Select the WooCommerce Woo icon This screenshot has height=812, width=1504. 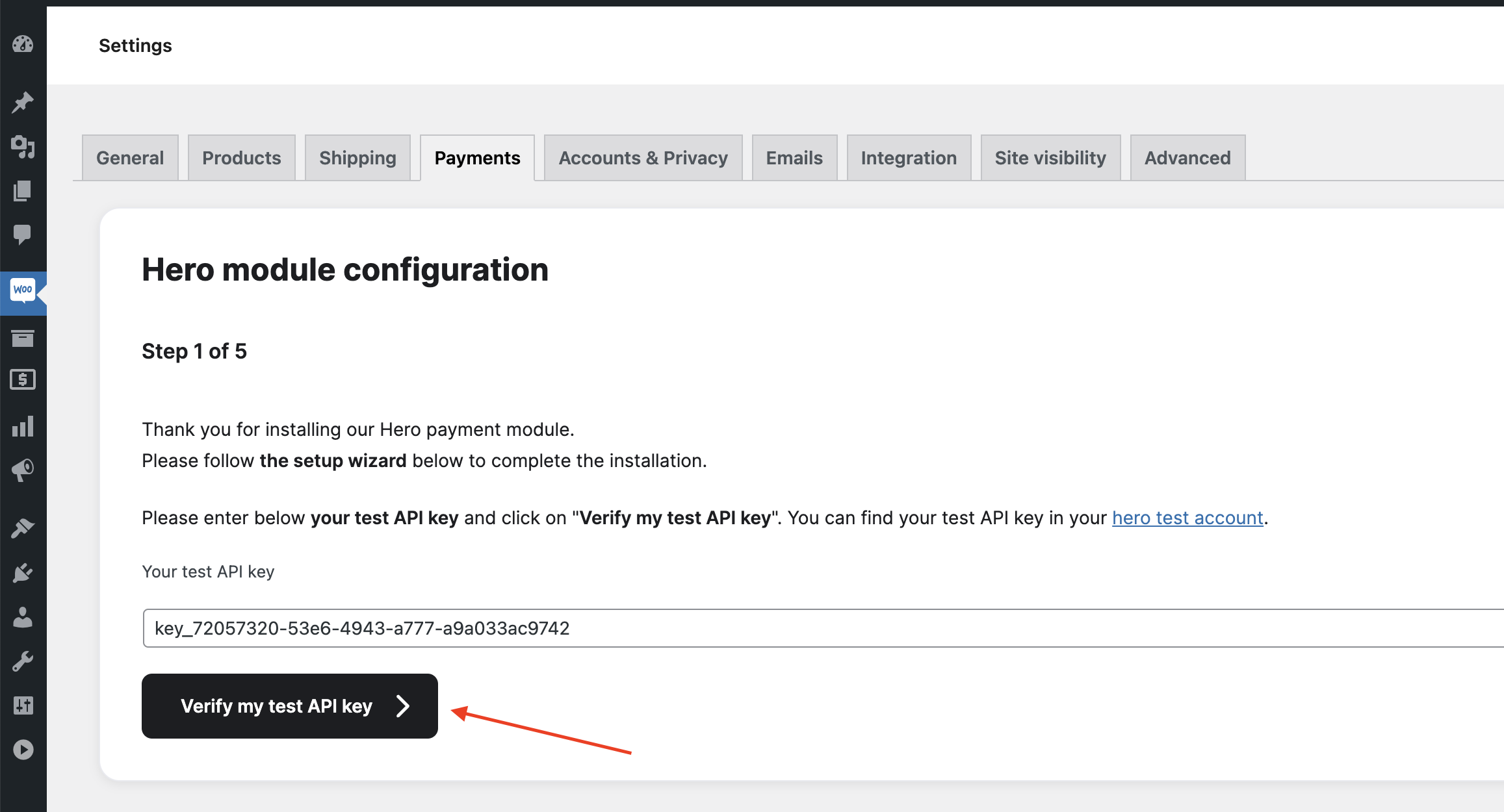(x=23, y=290)
